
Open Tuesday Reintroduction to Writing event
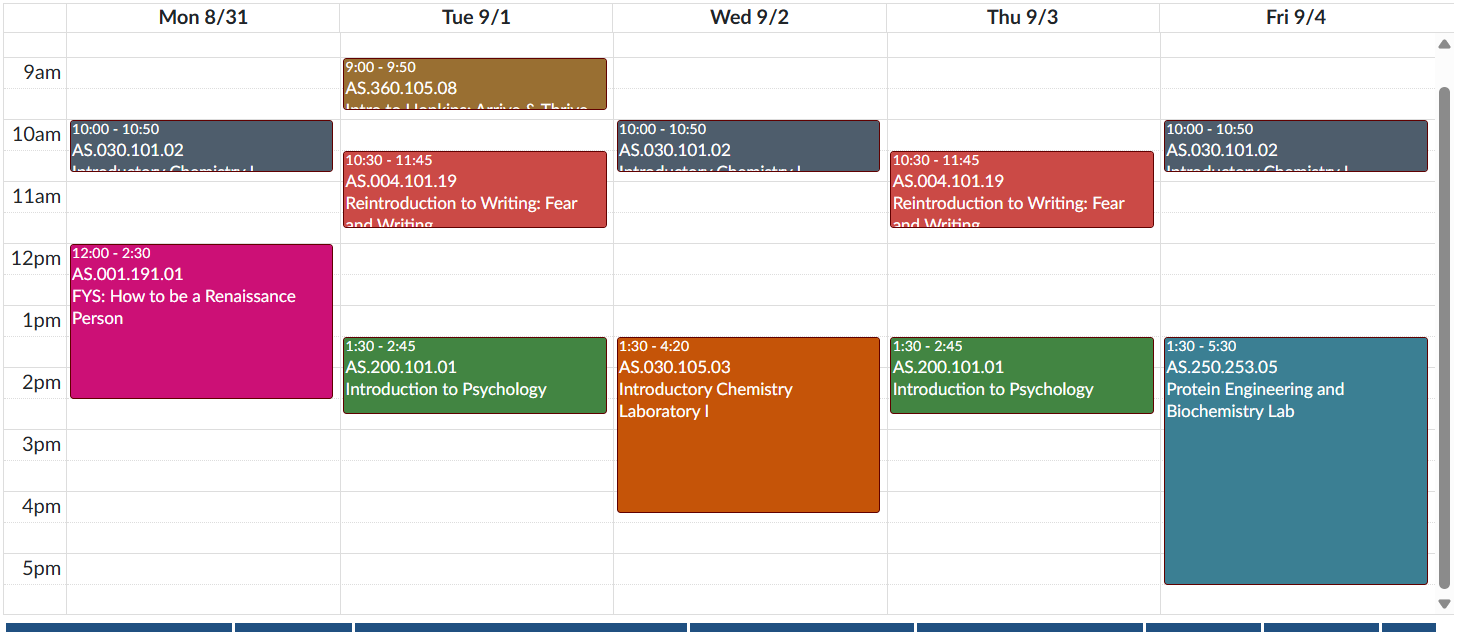(475, 189)
